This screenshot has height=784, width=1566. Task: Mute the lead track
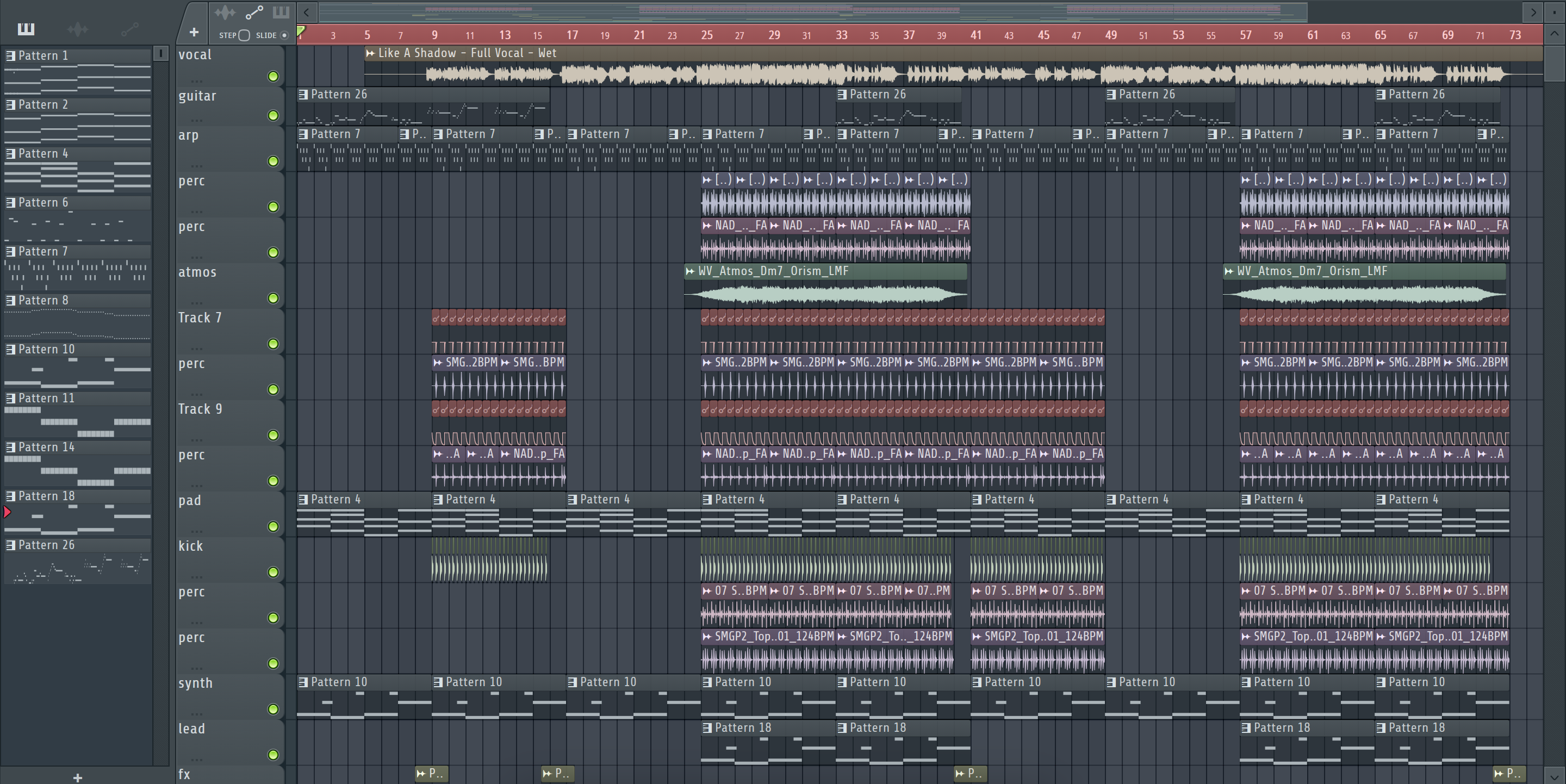tap(274, 755)
